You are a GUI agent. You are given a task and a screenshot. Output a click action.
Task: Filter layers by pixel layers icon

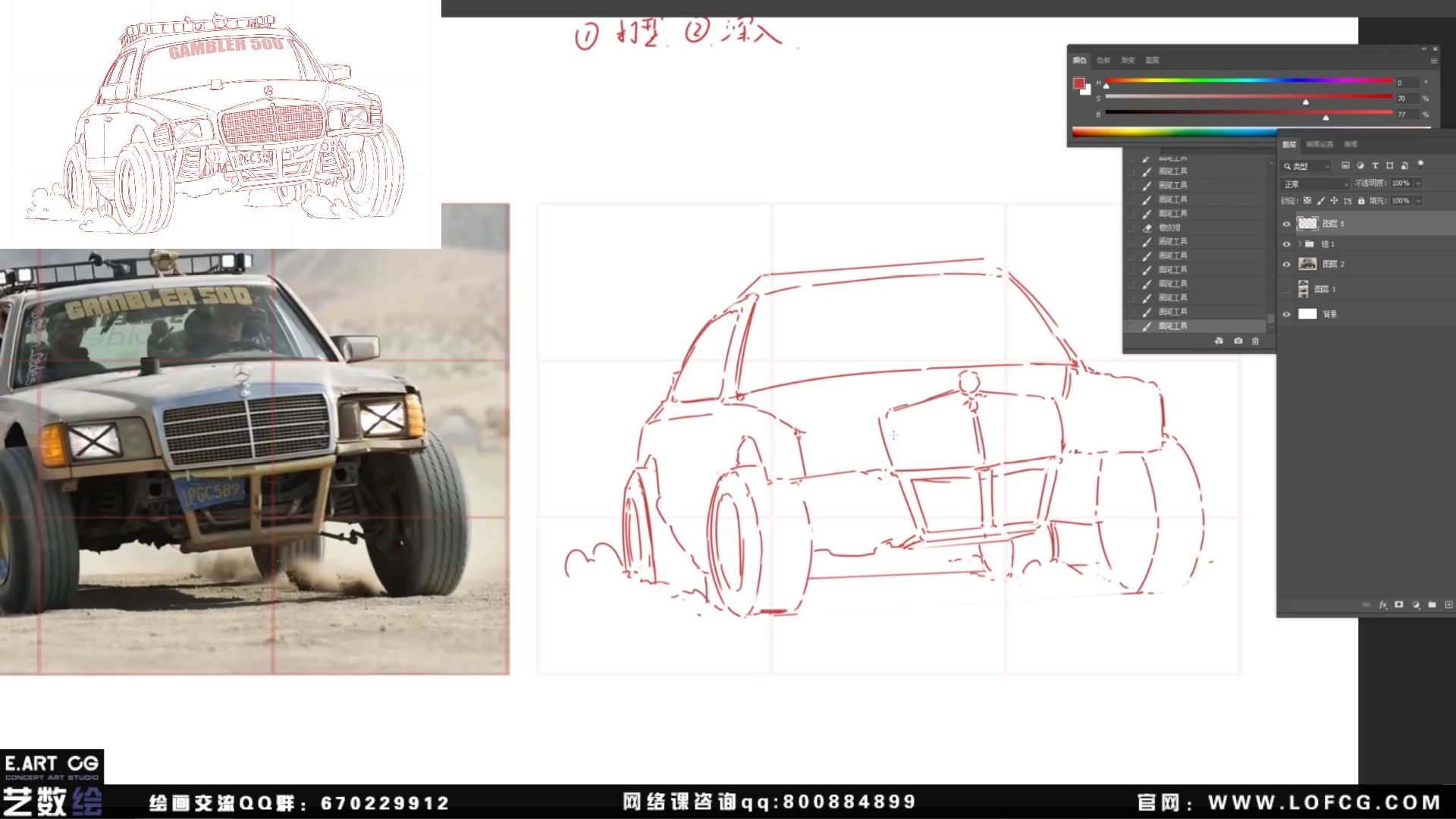point(1345,165)
